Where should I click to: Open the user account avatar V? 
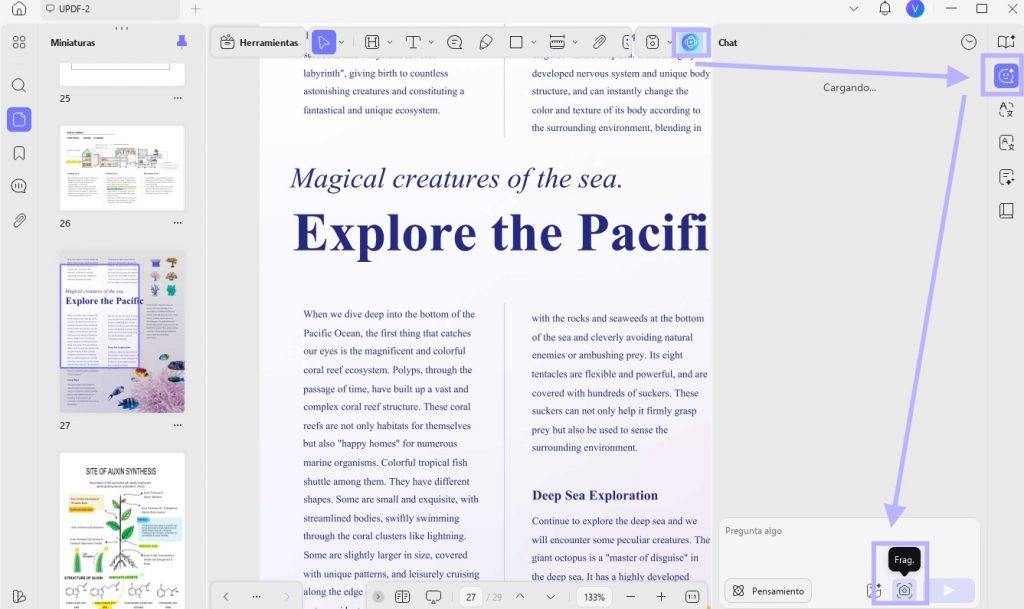pyautogui.click(x=915, y=8)
